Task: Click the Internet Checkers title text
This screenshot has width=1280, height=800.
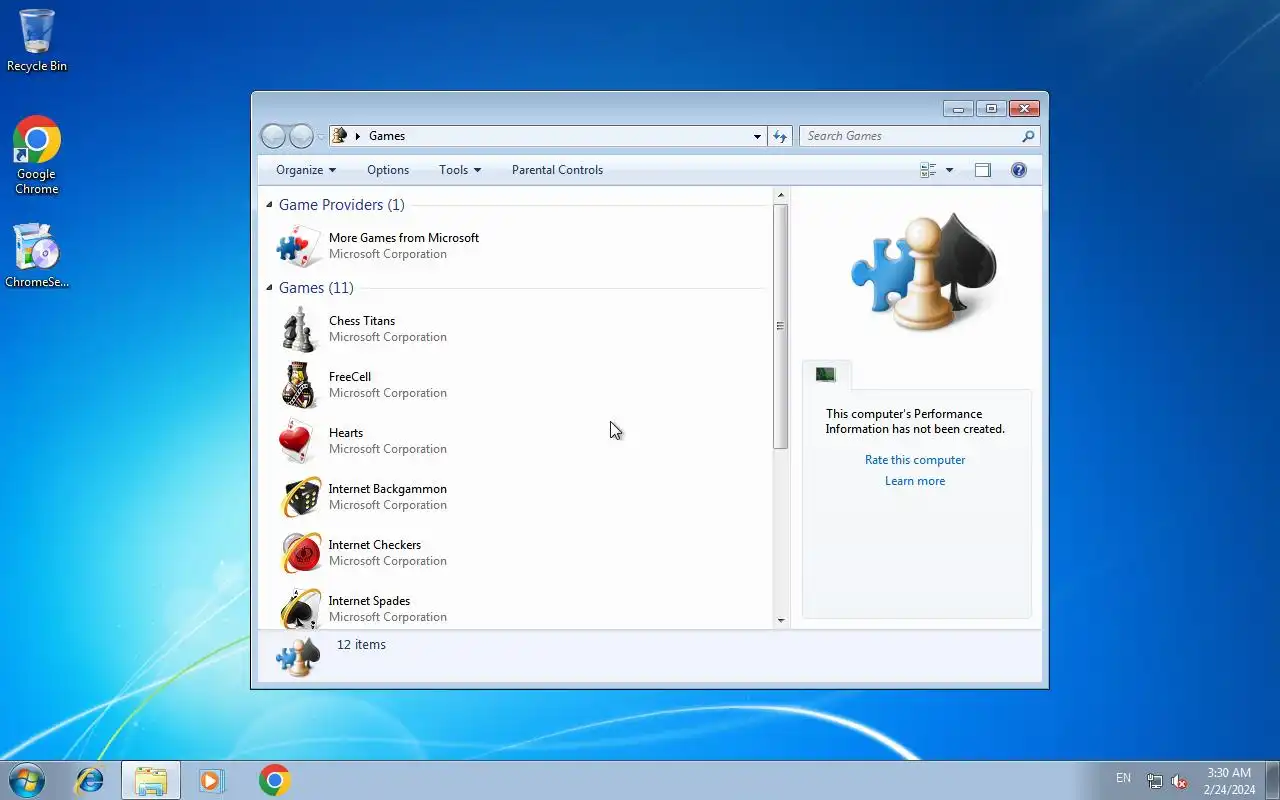Action: click(x=375, y=545)
